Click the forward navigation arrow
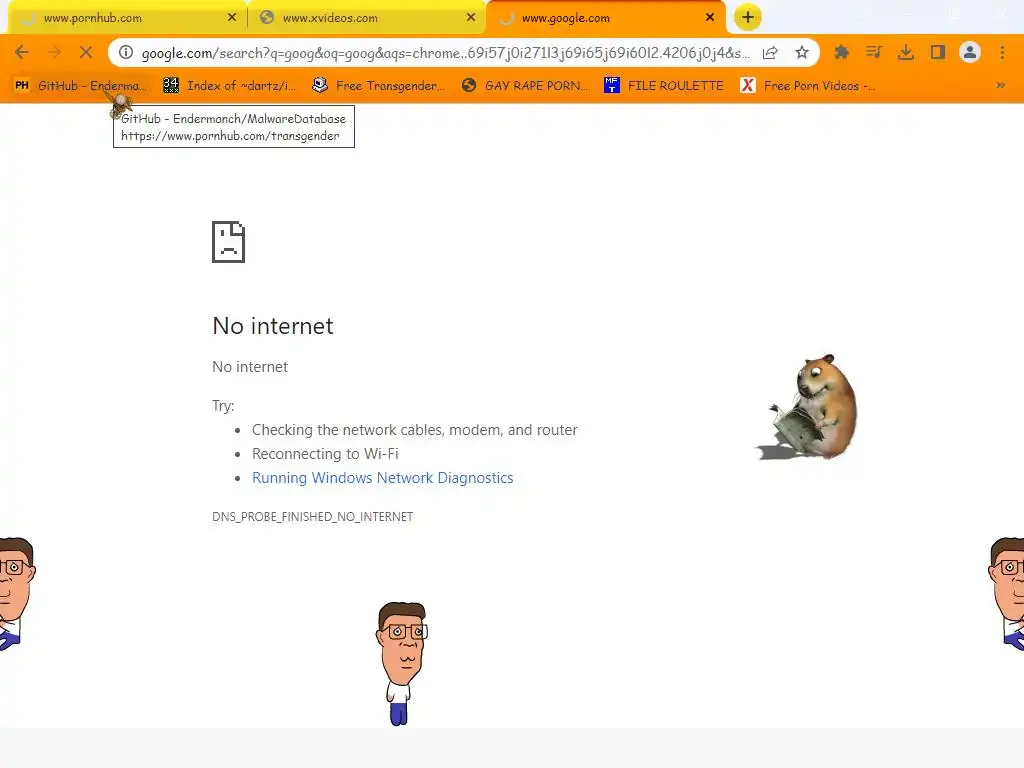 click(54, 52)
